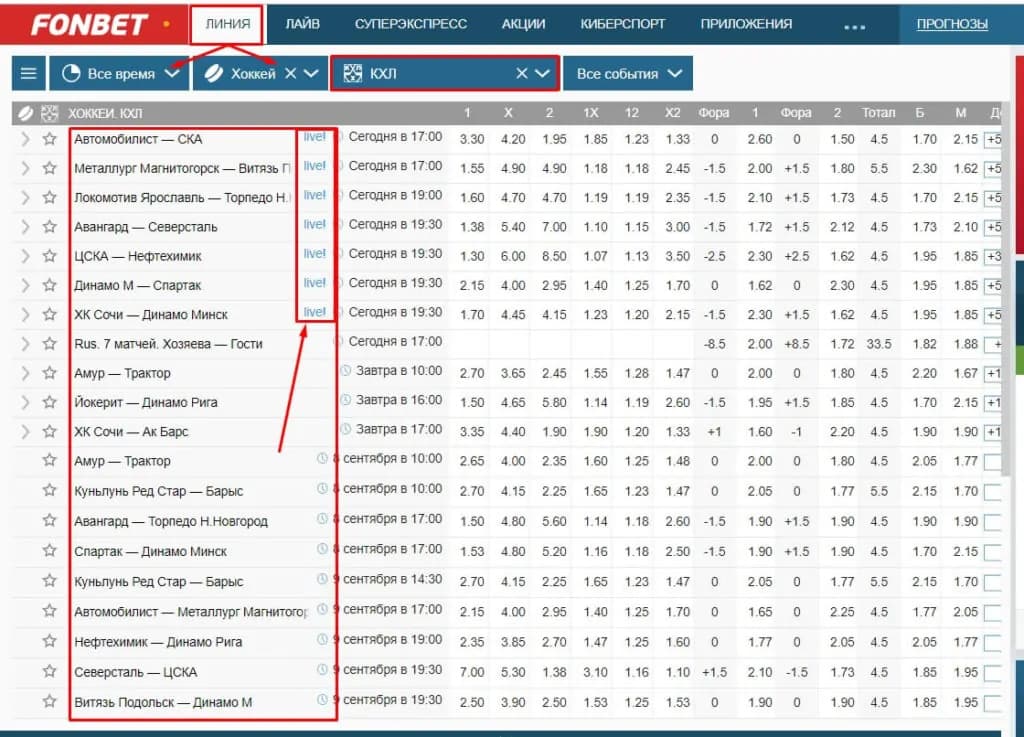Open the Хоккей sport dropdown

pyautogui.click(x=311, y=73)
